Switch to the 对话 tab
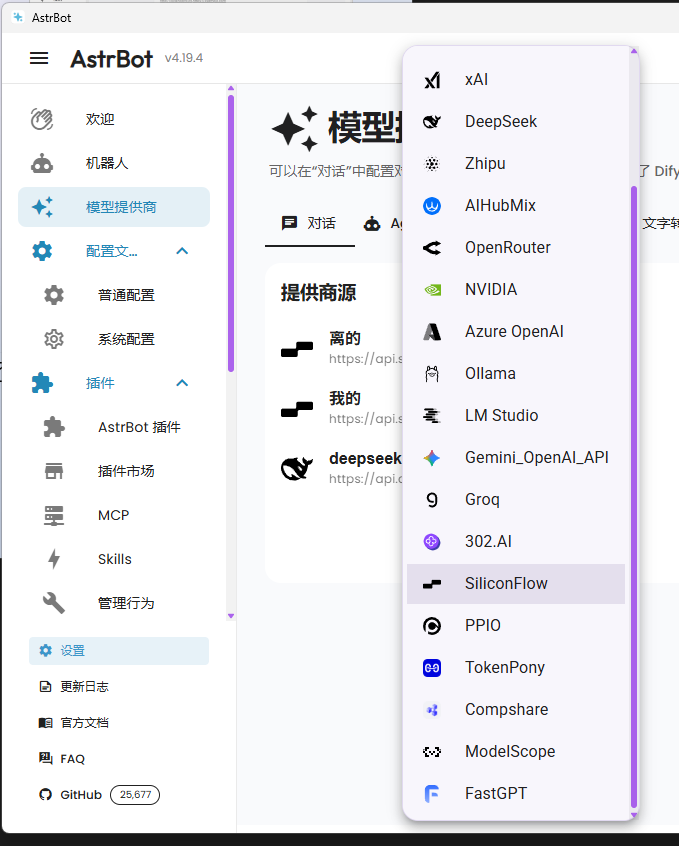679x846 pixels. [309, 223]
